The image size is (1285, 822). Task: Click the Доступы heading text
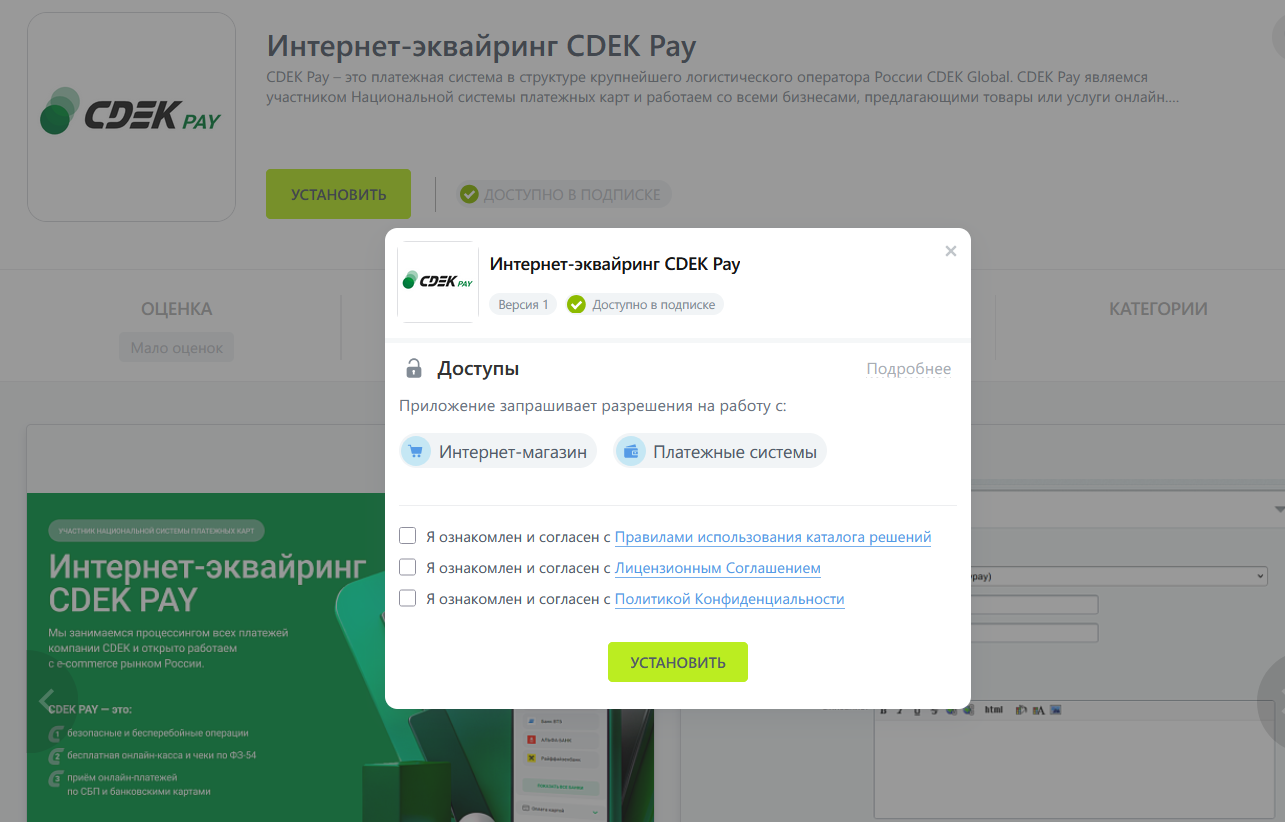point(478,369)
